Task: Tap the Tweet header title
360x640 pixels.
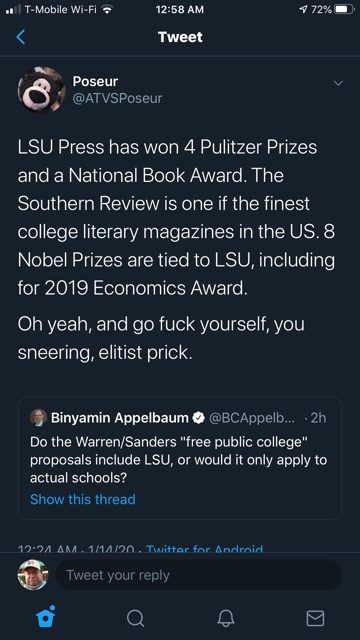Action: tap(180, 37)
